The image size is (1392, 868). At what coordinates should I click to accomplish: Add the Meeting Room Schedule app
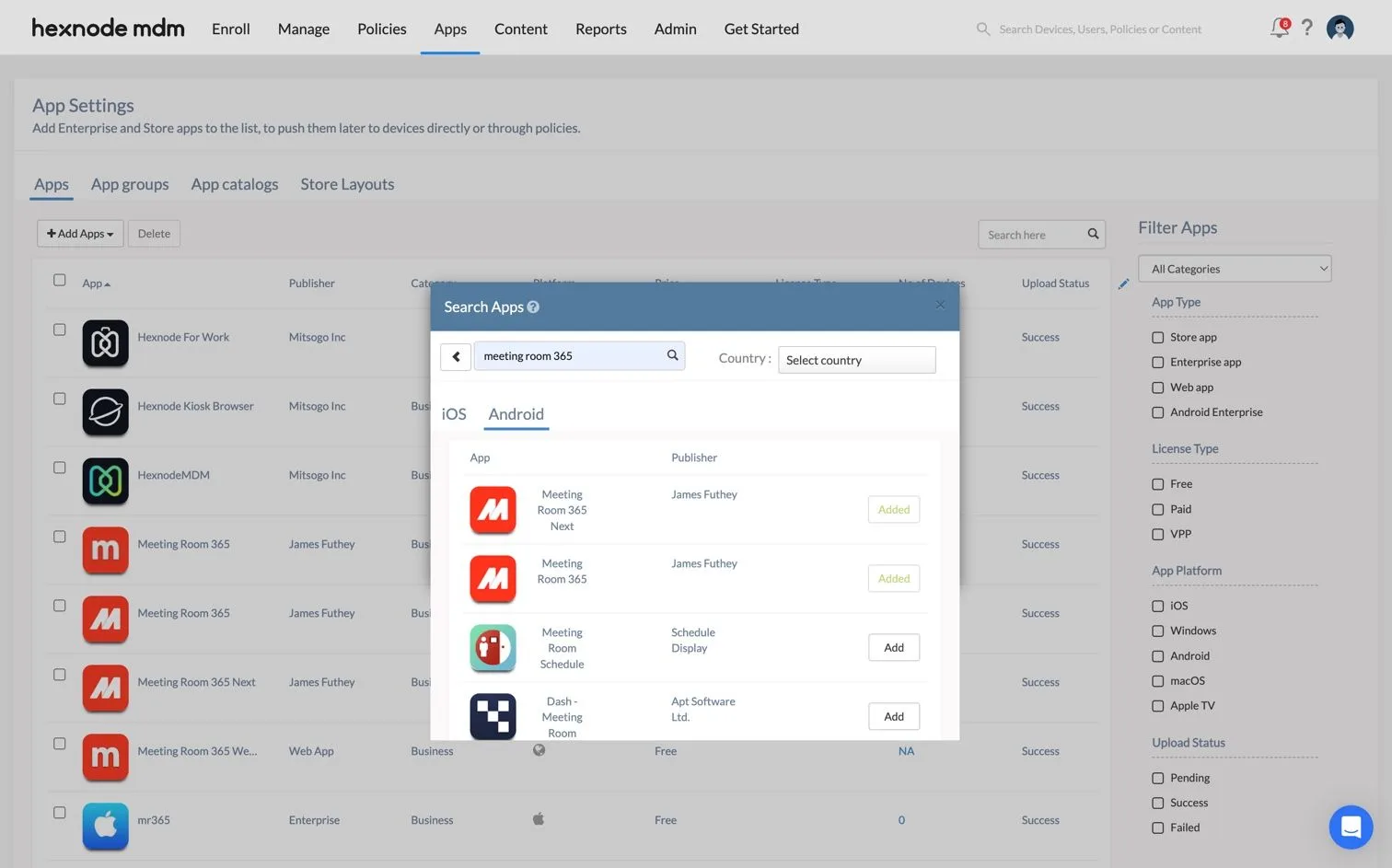tap(894, 648)
